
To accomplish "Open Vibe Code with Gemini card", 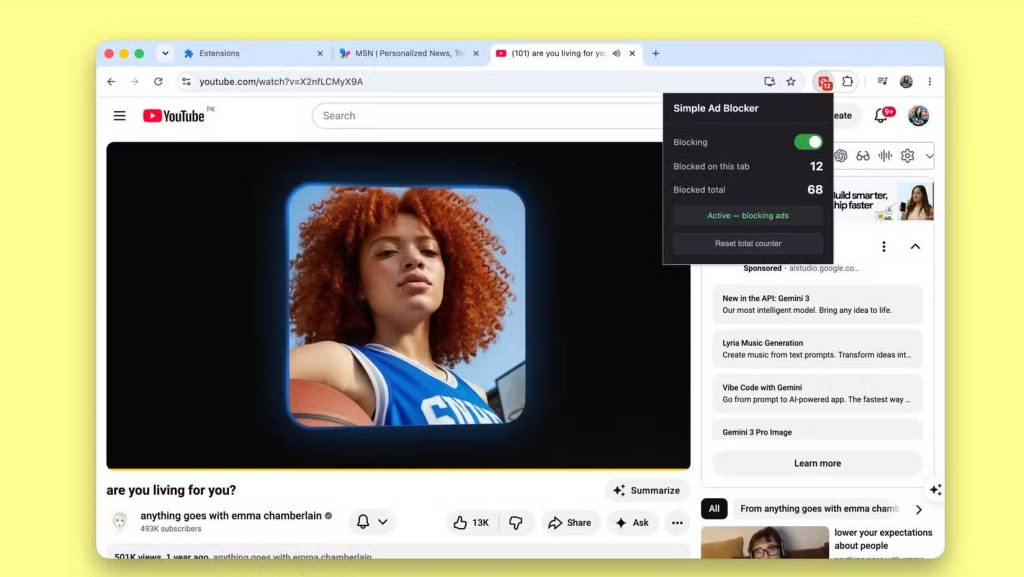I will pos(817,393).
